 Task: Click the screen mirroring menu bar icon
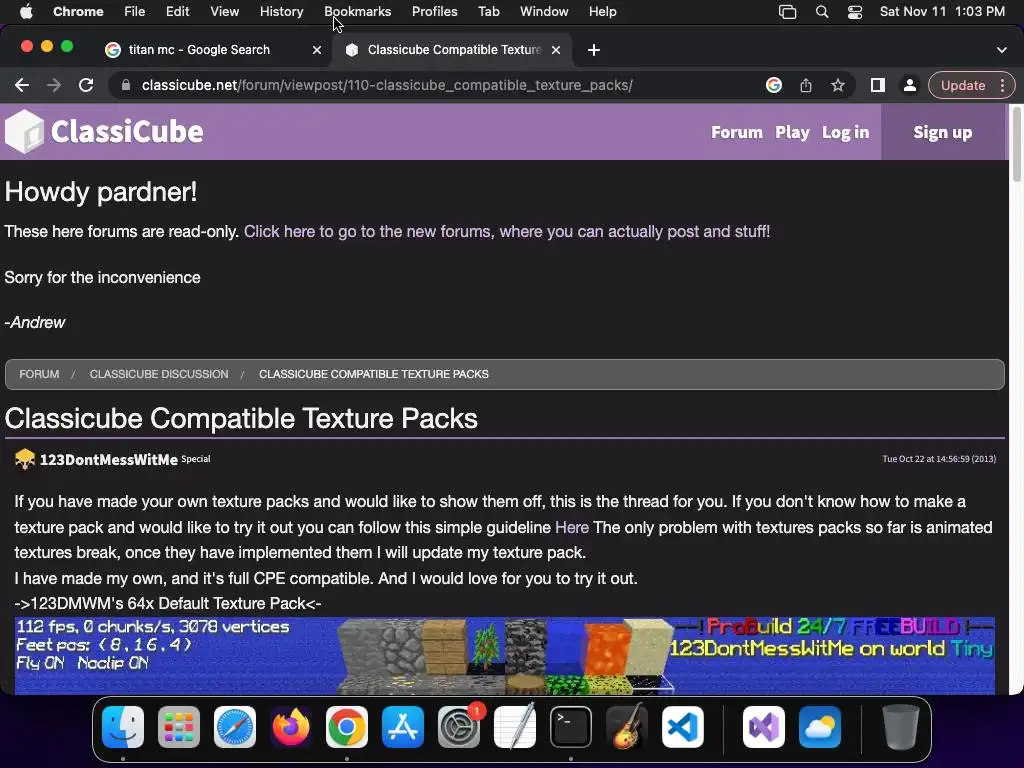click(788, 12)
